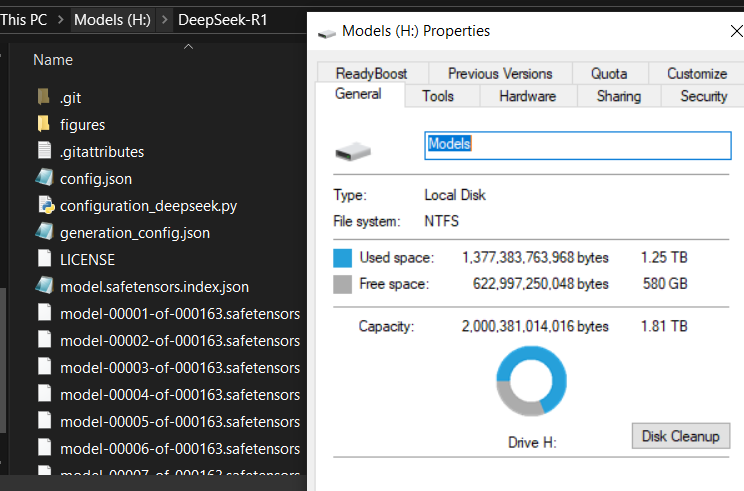Select the .gitattributes file name
Image resolution: width=744 pixels, height=491 pixels.
102,152
